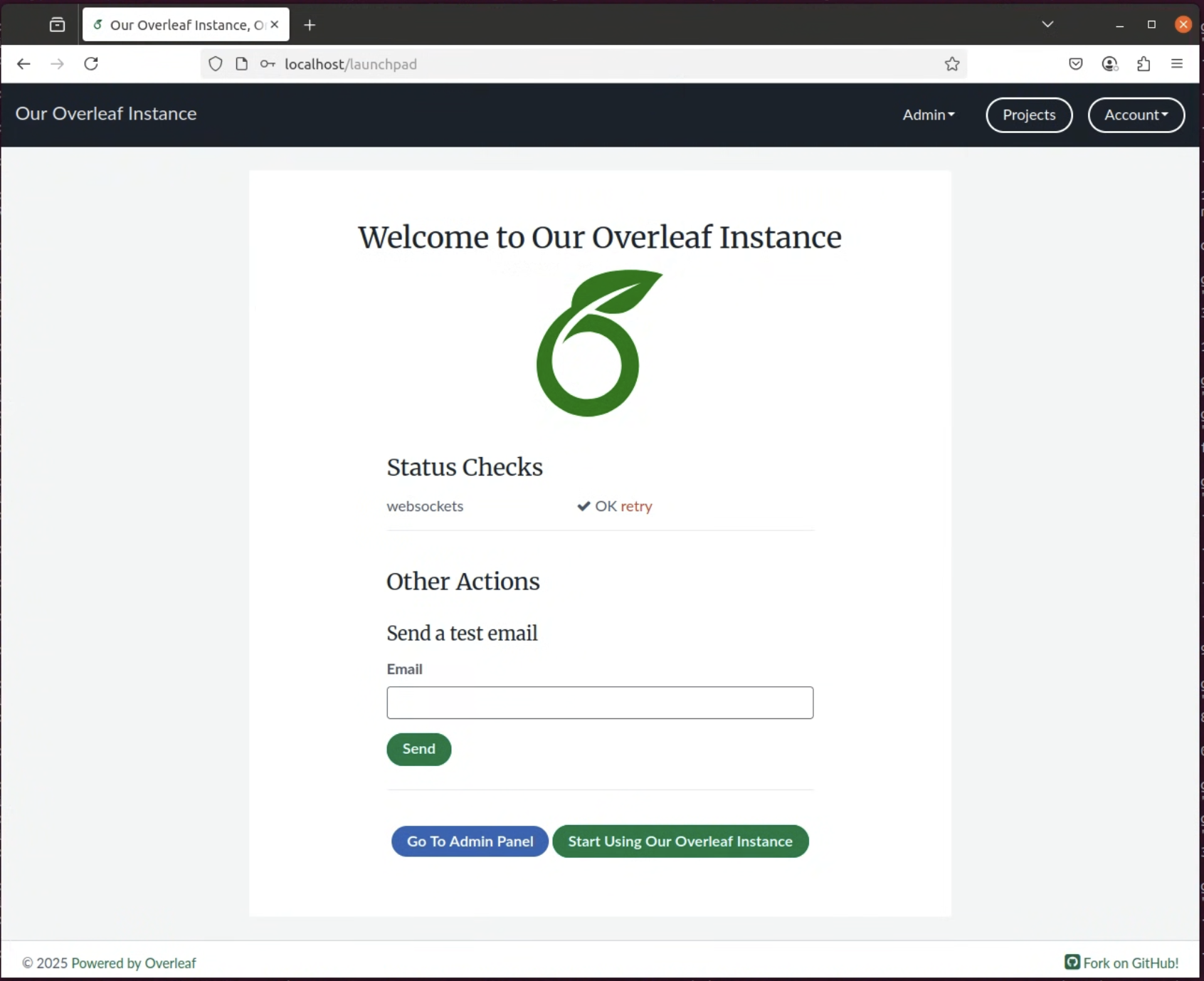Open saved password key icon

pos(268,64)
